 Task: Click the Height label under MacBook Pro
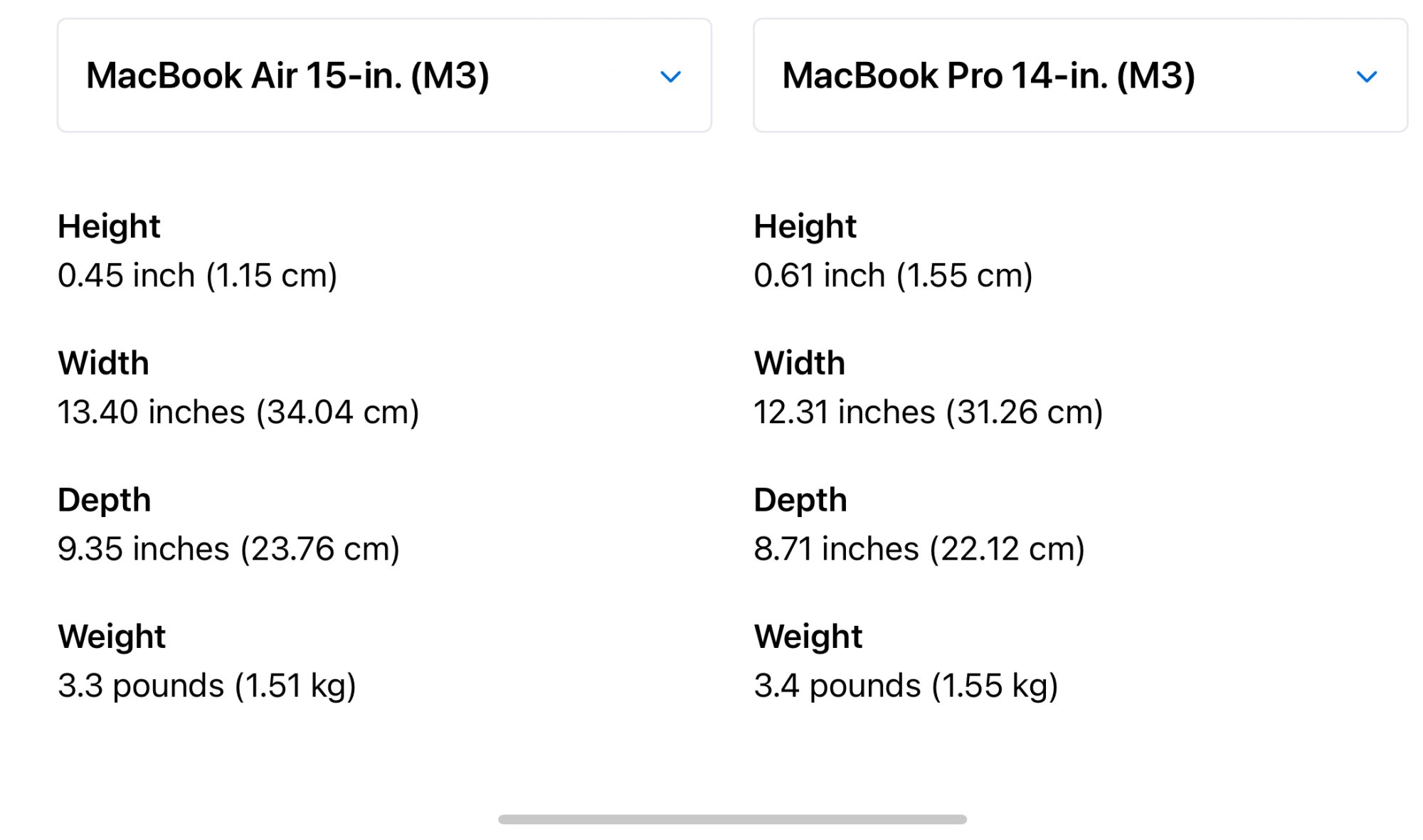(805, 227)
